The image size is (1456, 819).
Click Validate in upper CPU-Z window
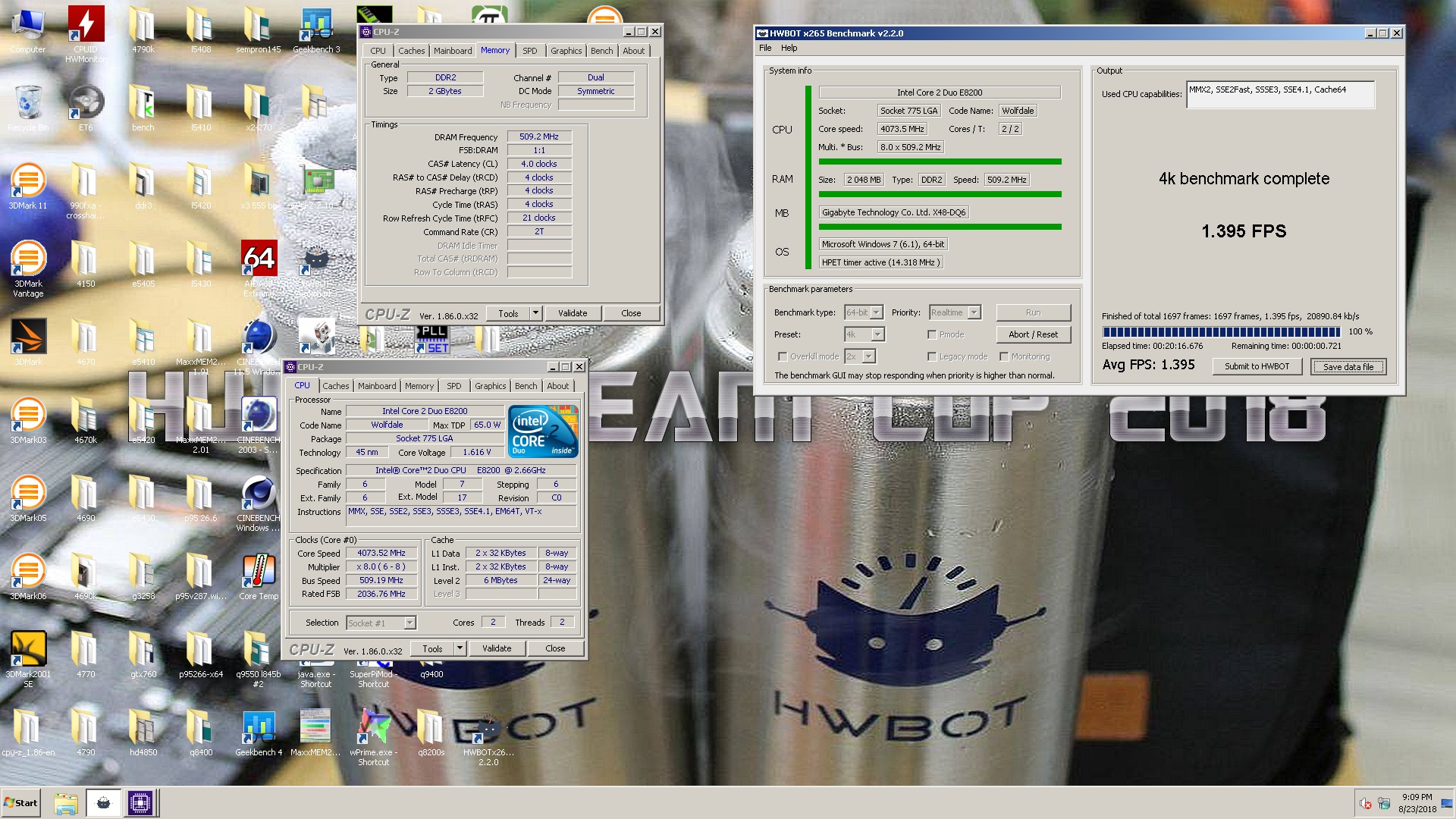click(x=573, y=313)
